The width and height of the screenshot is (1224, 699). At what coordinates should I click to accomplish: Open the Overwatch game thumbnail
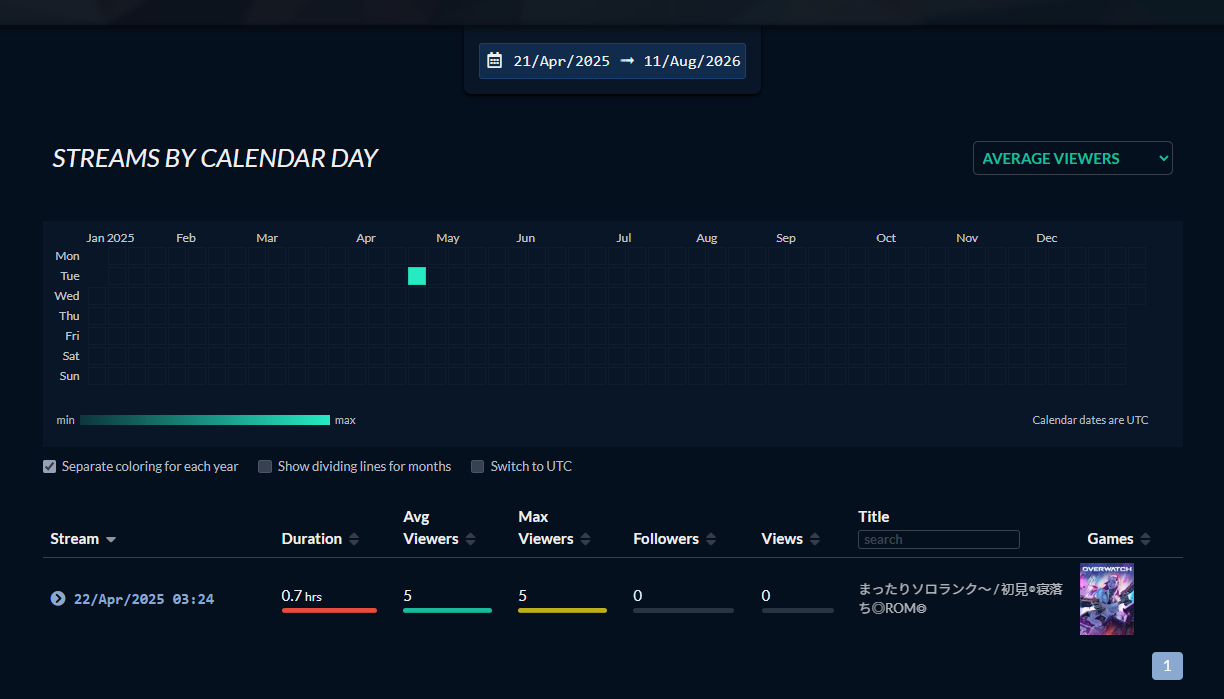(1107, 599)
